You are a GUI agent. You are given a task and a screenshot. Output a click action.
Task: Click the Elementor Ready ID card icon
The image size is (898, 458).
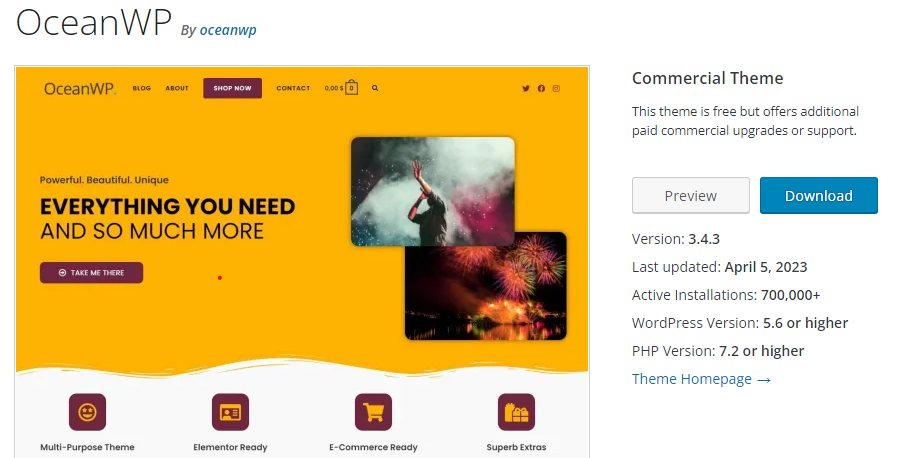[230, 412]
